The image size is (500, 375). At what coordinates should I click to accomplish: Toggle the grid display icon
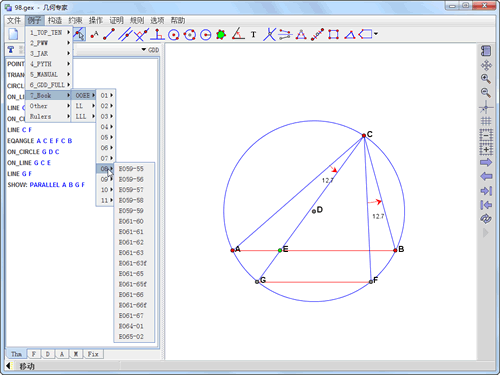pos(486,121)
